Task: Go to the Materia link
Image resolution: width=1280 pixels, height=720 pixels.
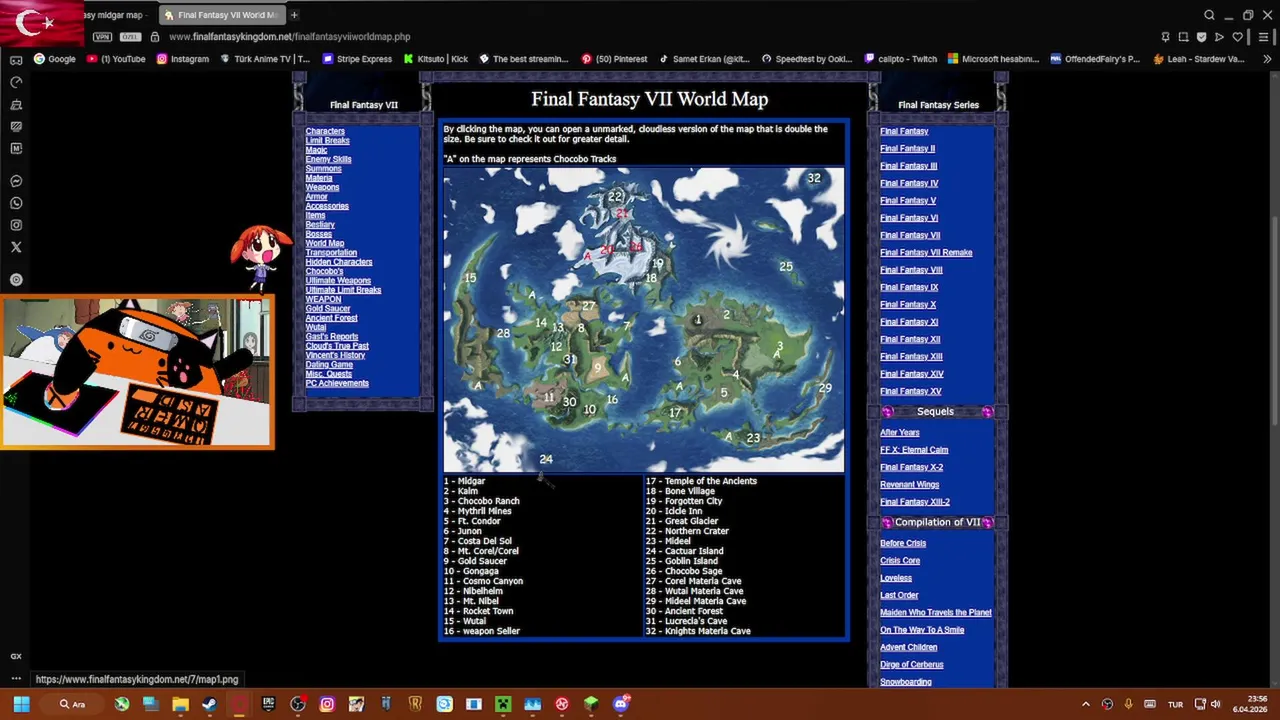Action: pyautogui.click(x=319, y=178)
